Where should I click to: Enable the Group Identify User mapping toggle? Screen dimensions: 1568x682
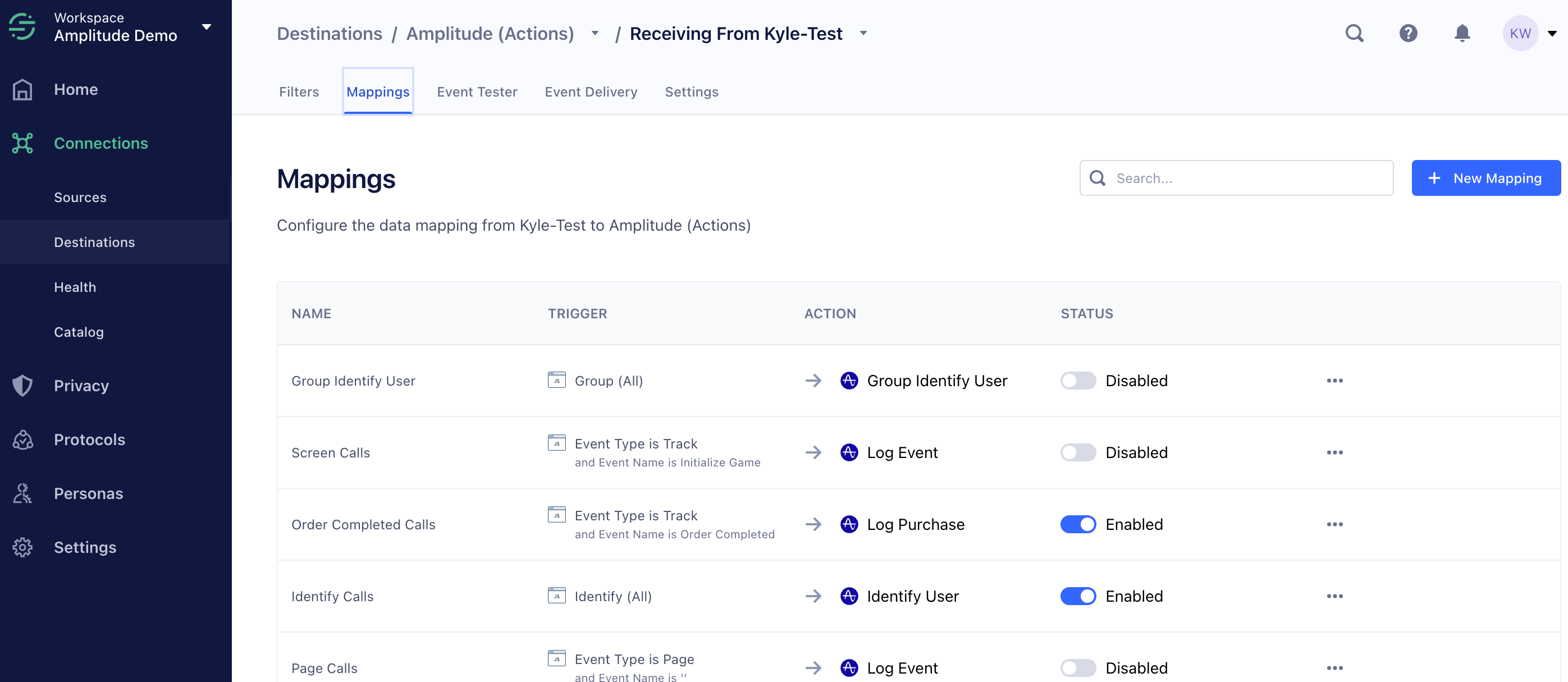1077,380
